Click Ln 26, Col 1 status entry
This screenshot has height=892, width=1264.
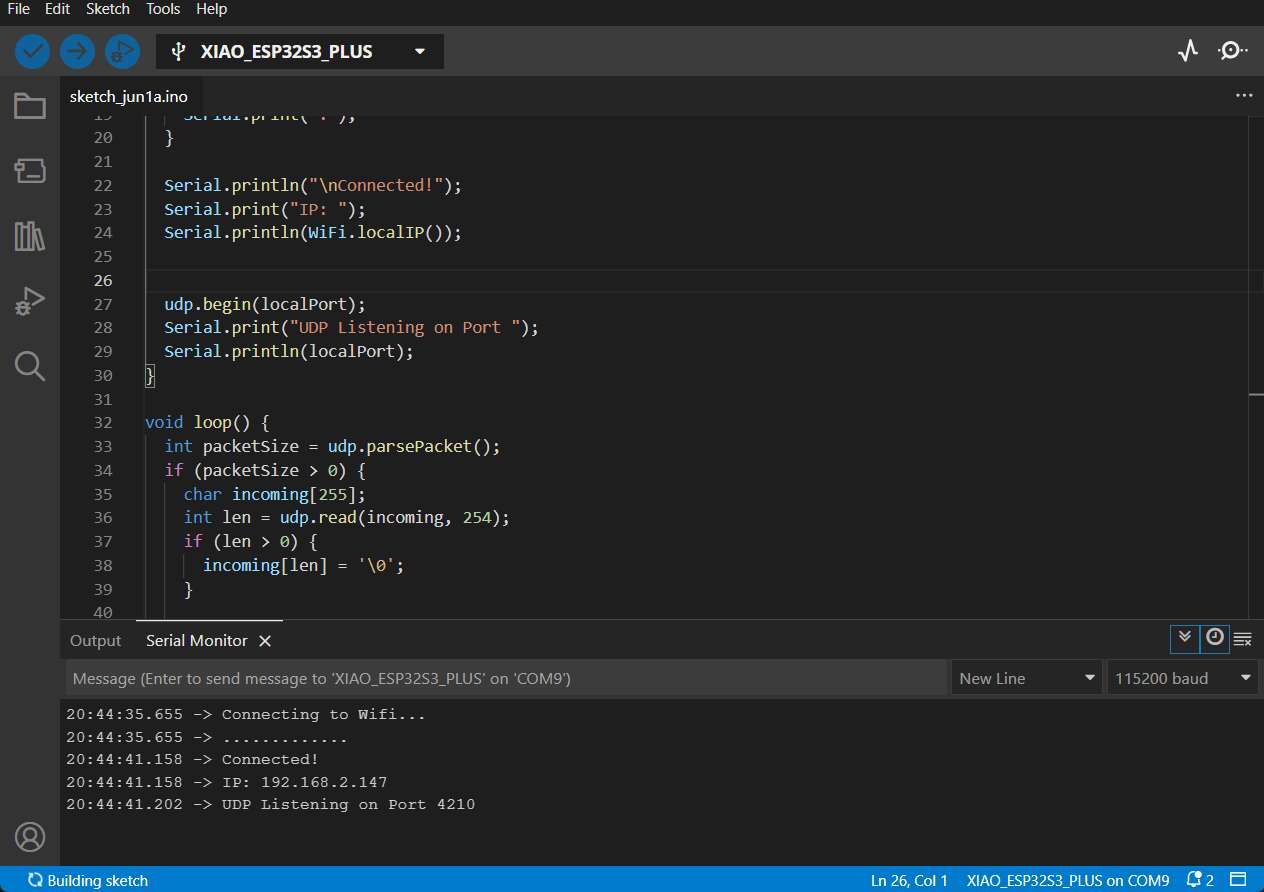click(909, 880)
